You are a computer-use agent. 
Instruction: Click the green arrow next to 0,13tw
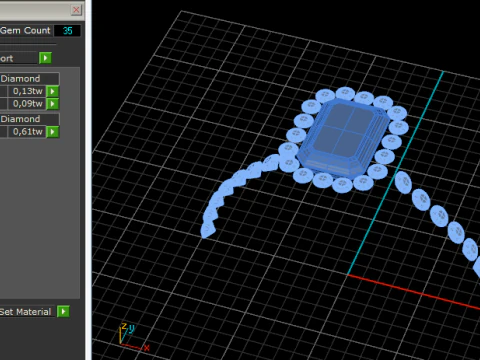click(x=53, y=91)
